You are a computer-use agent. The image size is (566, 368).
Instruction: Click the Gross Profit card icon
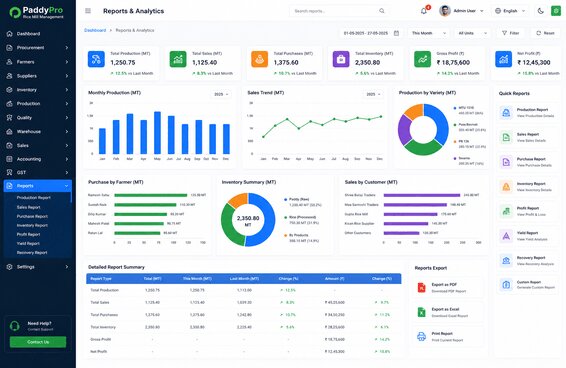pyautogui.click(x=422, y=59)
